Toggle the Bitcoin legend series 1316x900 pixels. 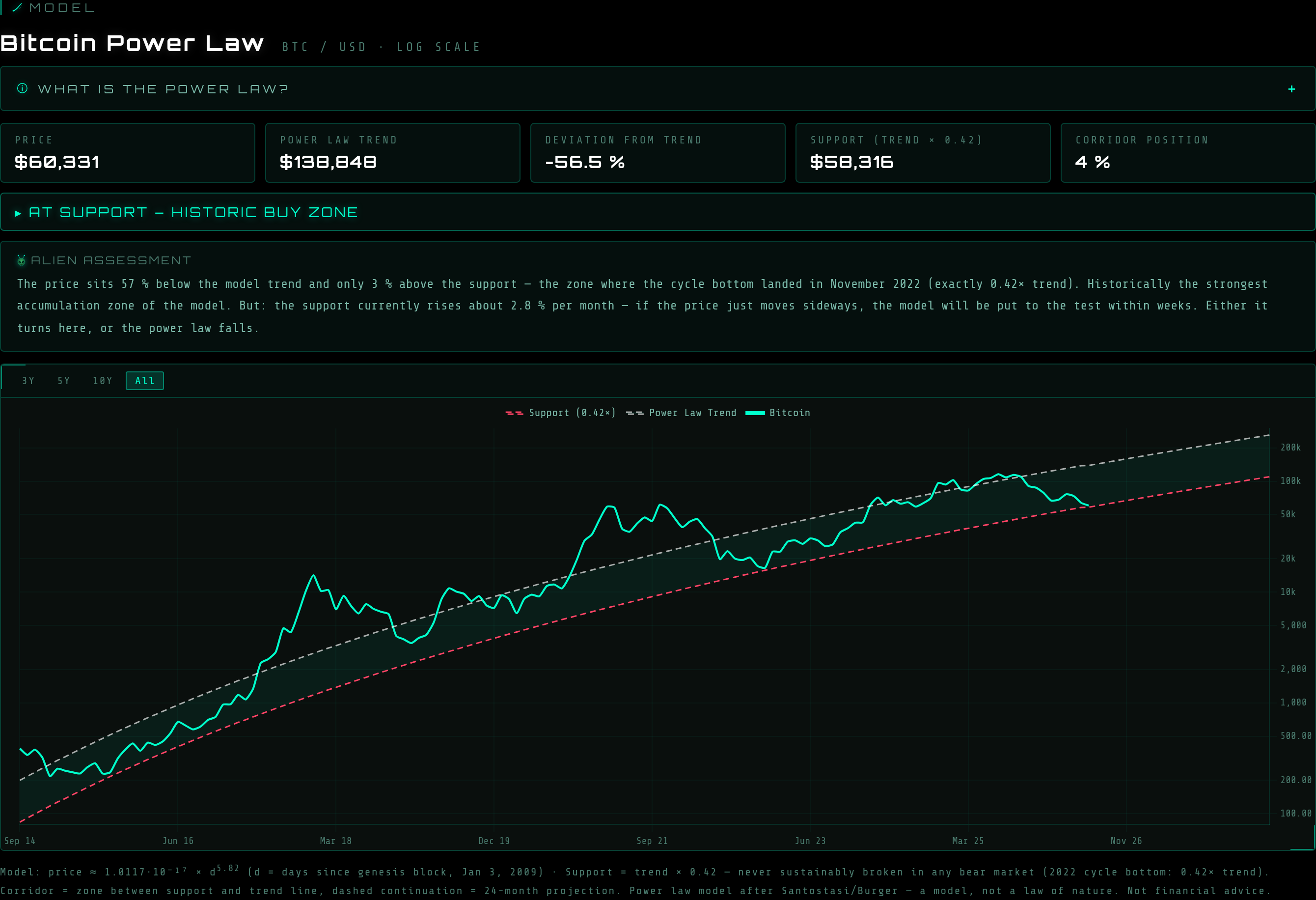tap(778, 413)
